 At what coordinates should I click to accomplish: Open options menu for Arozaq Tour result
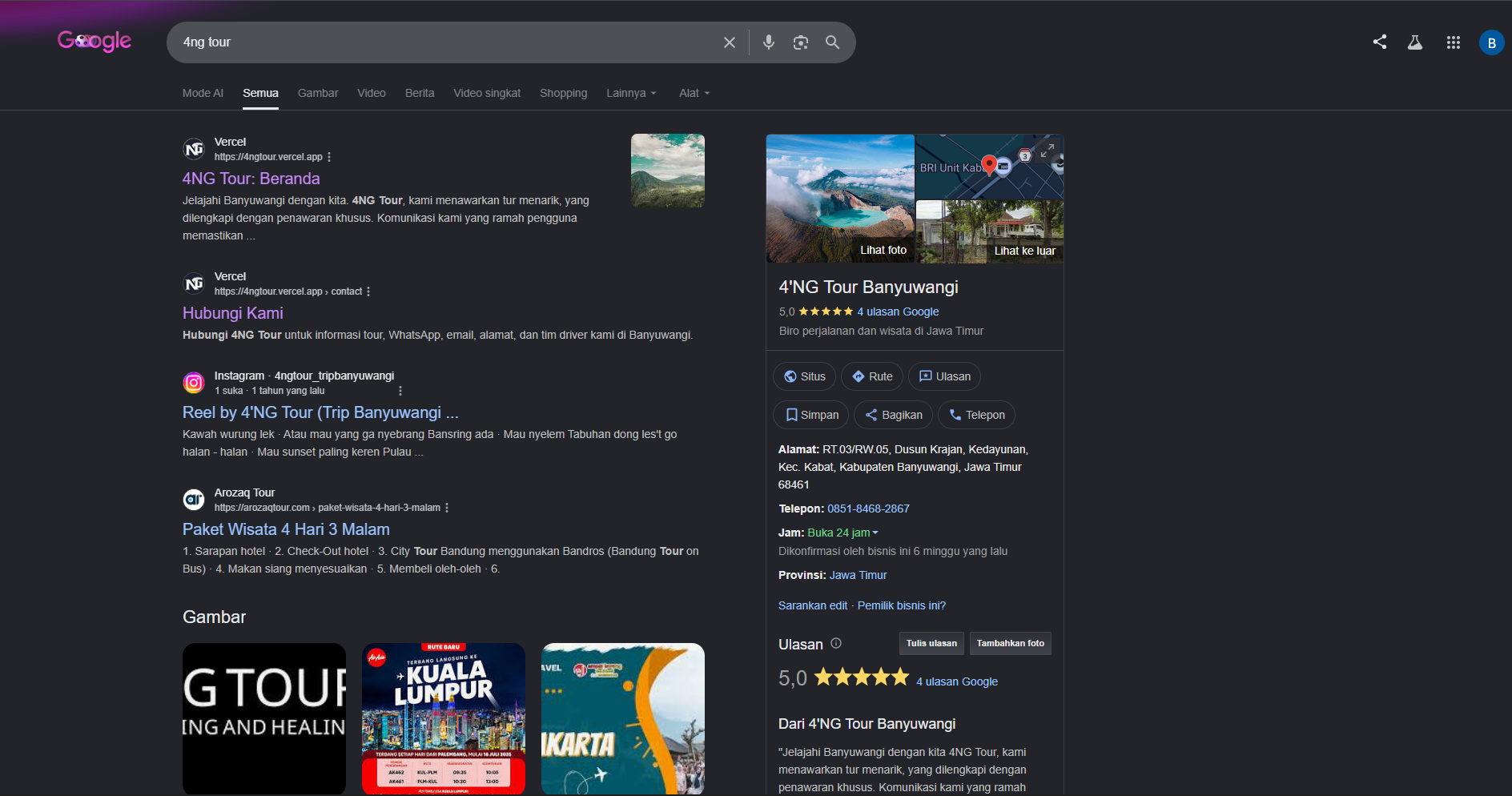(447, 508)
